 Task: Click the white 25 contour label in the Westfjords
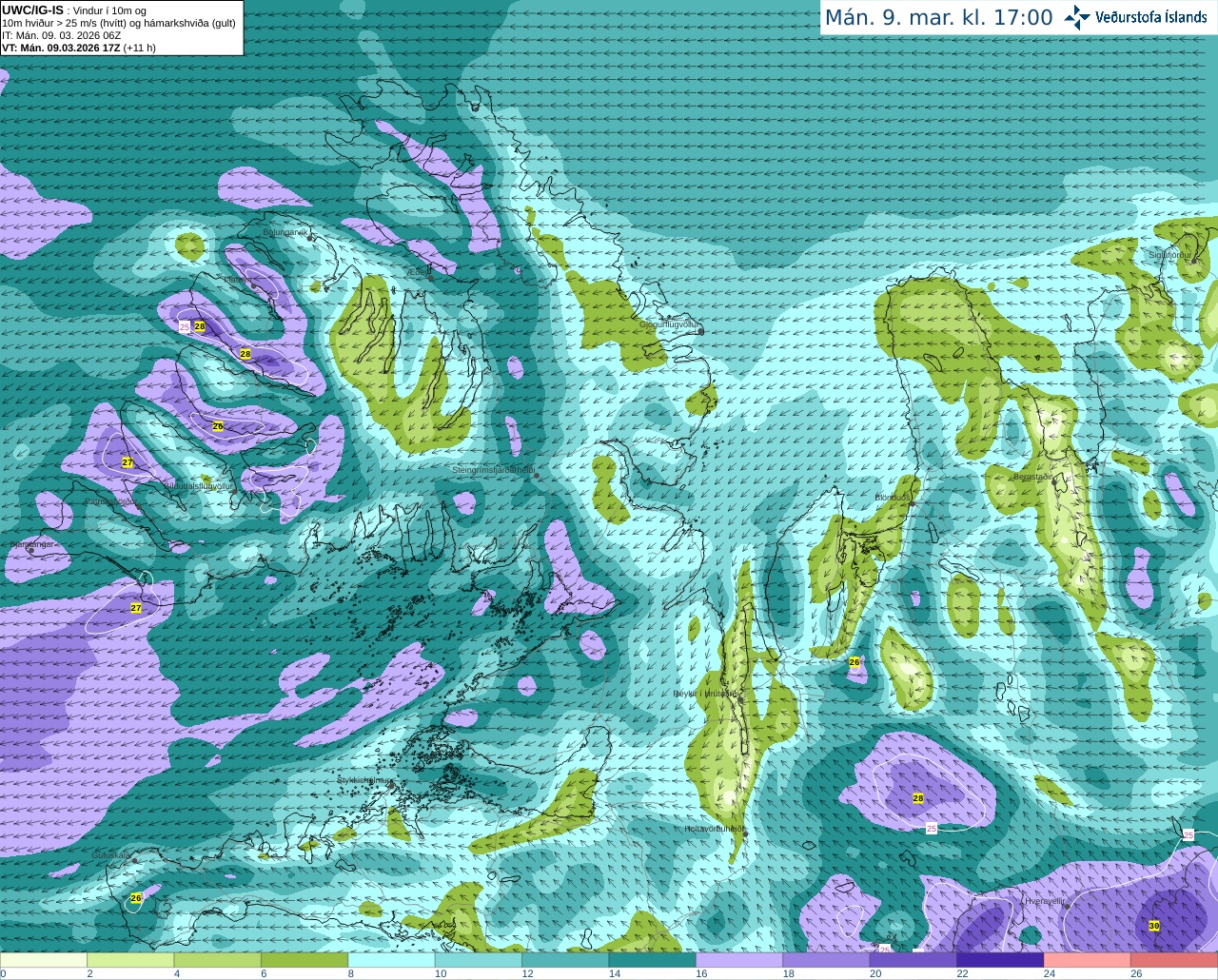click(x=185, y=326)
